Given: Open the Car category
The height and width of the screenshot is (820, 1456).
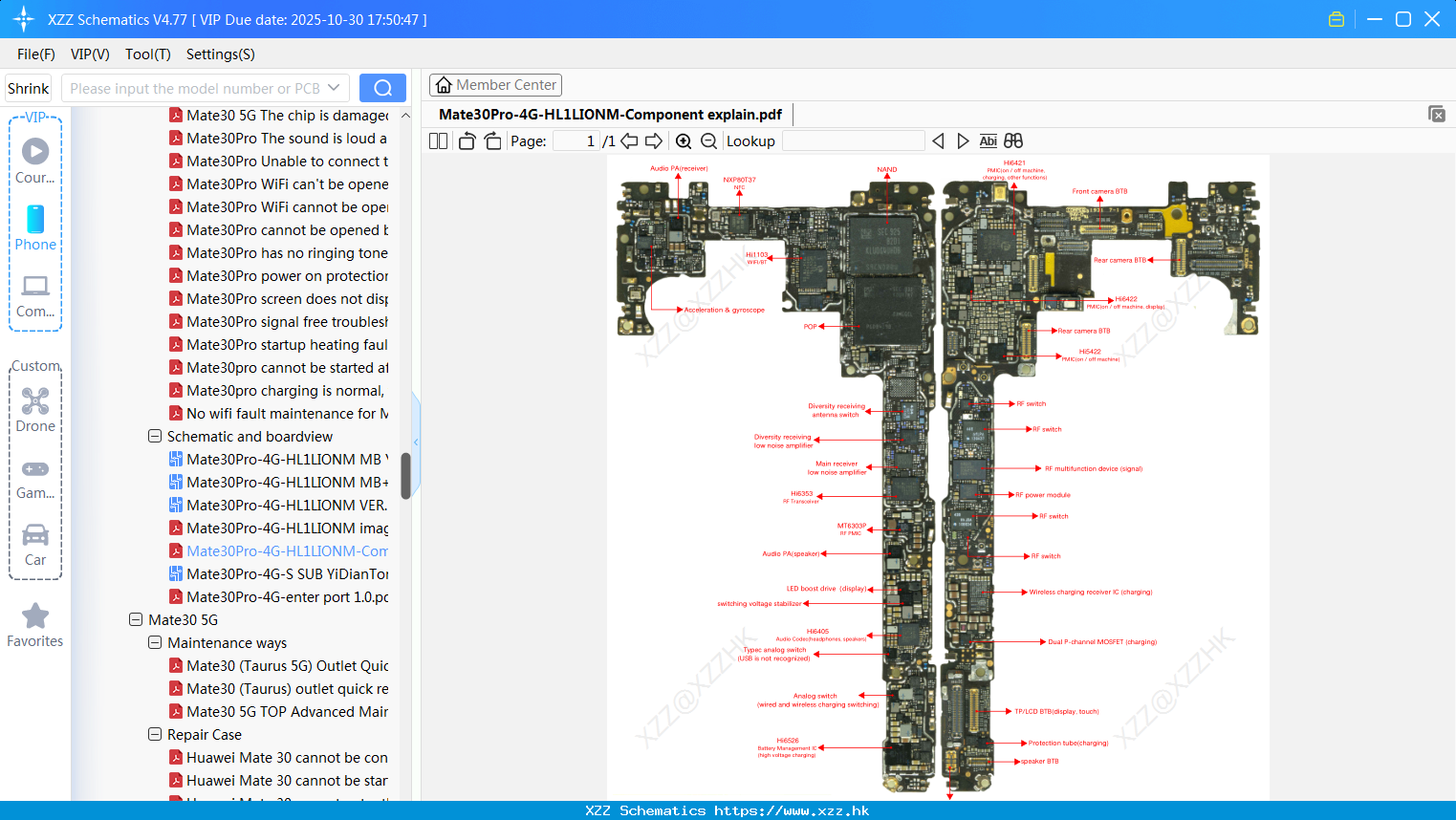Looking at the screenshot, I should (35, 545).
